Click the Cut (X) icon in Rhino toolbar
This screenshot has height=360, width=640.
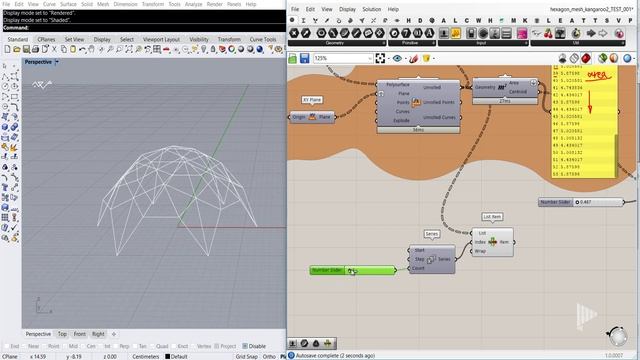click(x=54, y=49)
